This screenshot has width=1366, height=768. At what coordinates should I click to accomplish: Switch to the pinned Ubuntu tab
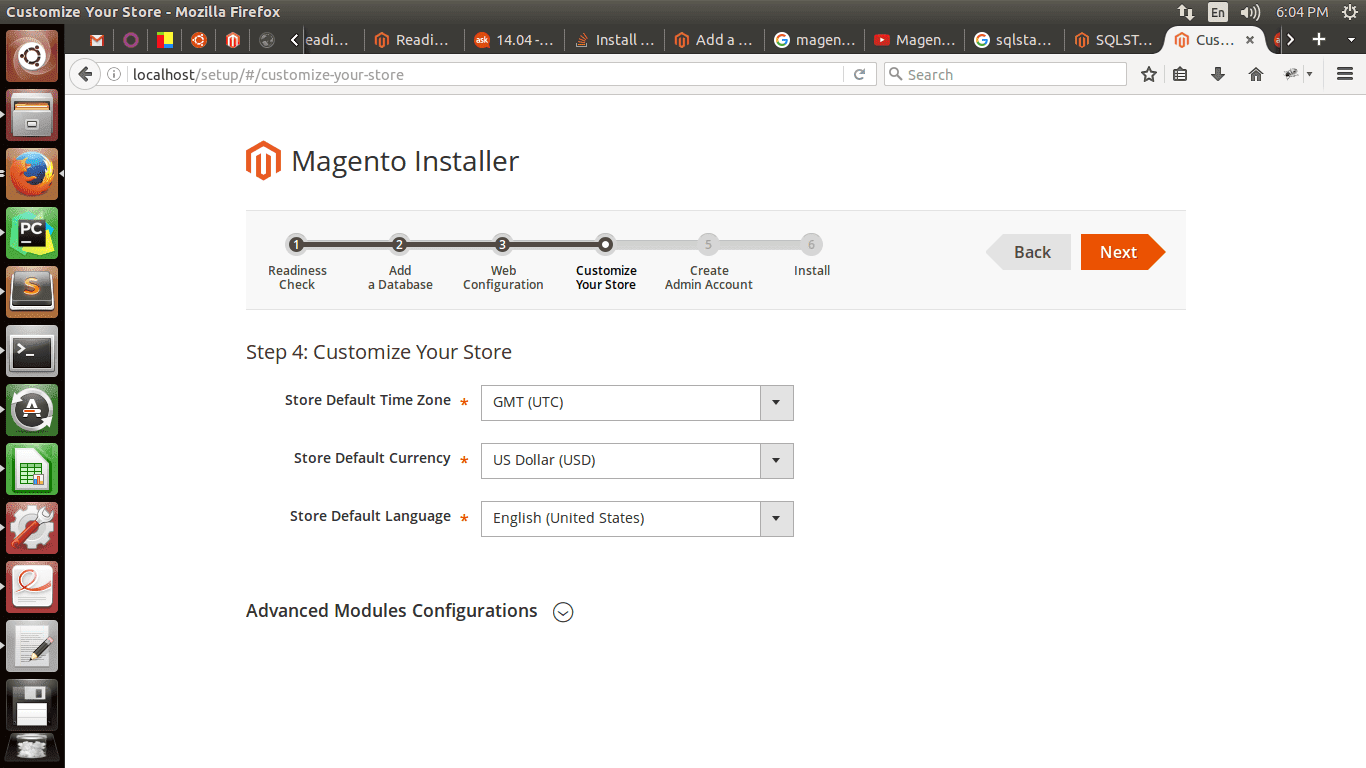coord(199,40)
